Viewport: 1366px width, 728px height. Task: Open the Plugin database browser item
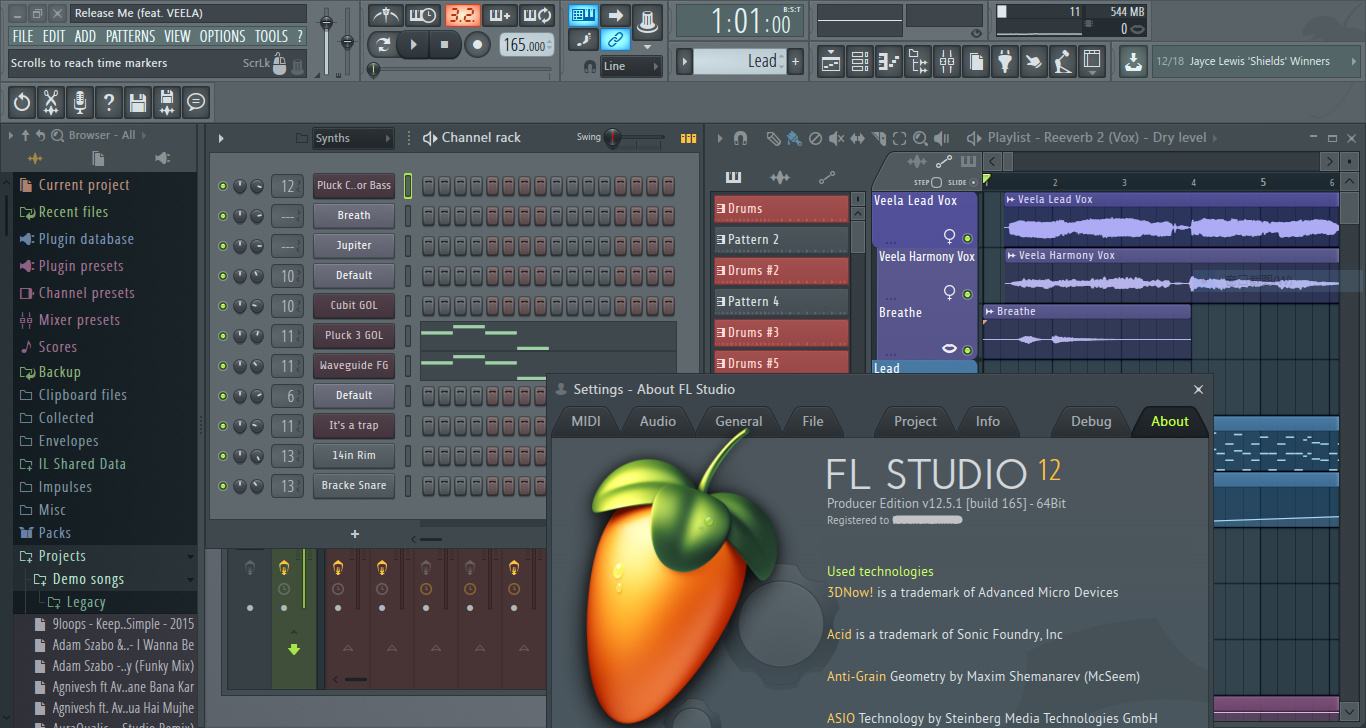(x=86, y=239)
